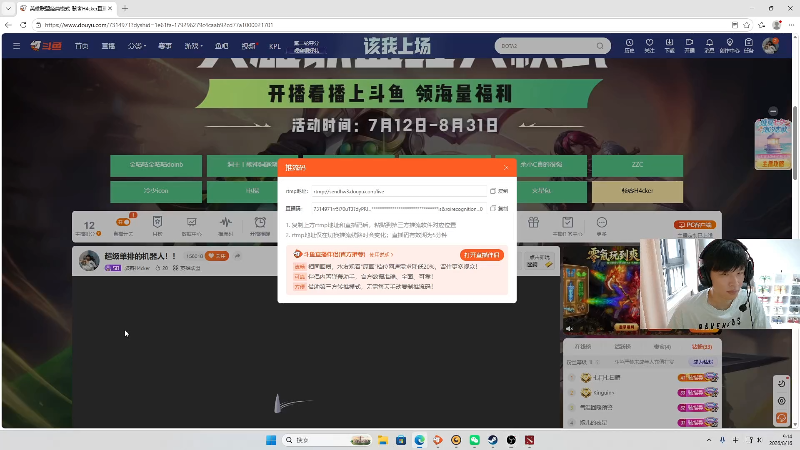
Task: Open the Windows Start menu
Action: click(271, 440)
